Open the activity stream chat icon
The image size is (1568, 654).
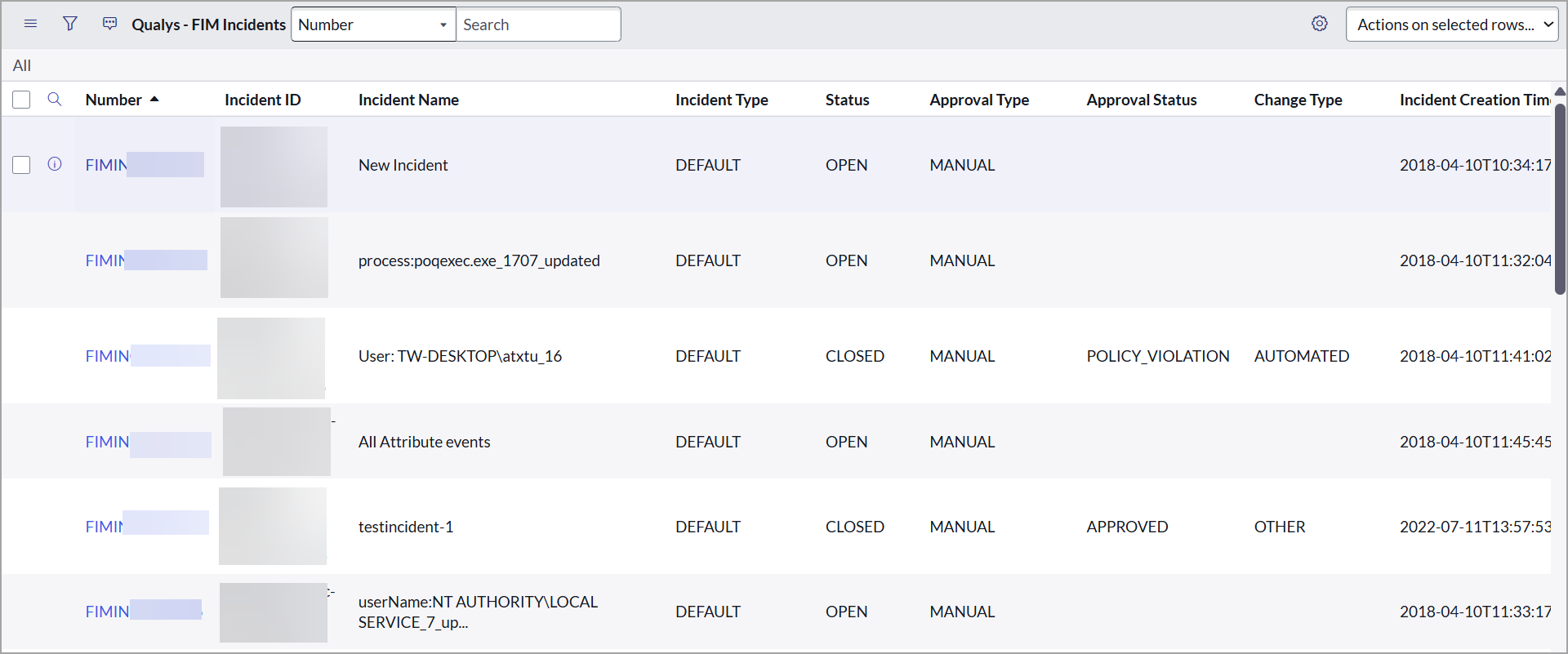point(109,24)
